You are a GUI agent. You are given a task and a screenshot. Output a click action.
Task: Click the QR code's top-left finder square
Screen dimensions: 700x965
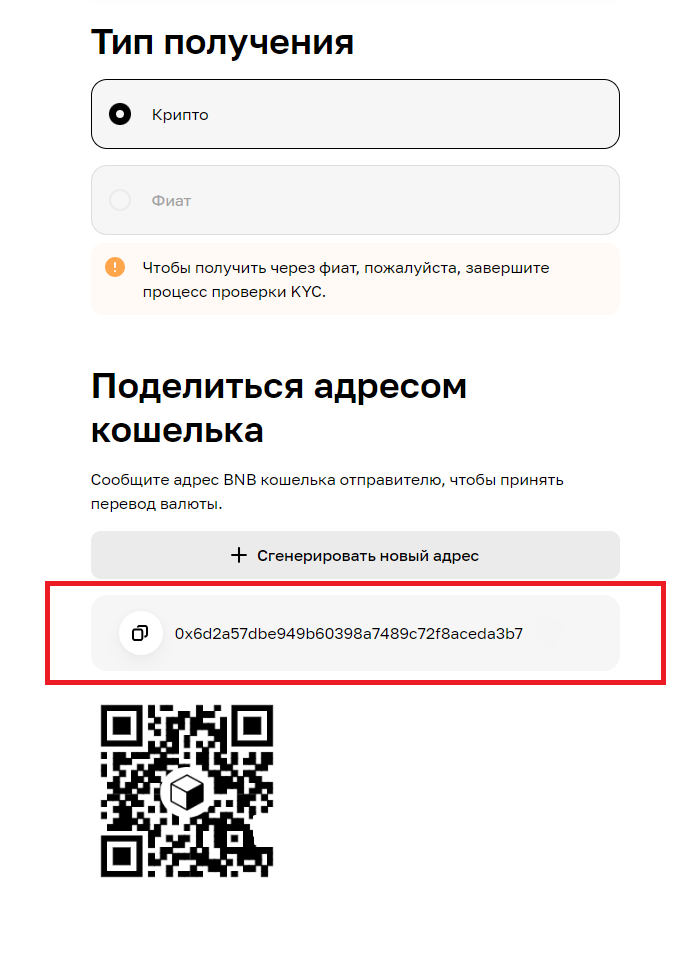coord(122,727)
